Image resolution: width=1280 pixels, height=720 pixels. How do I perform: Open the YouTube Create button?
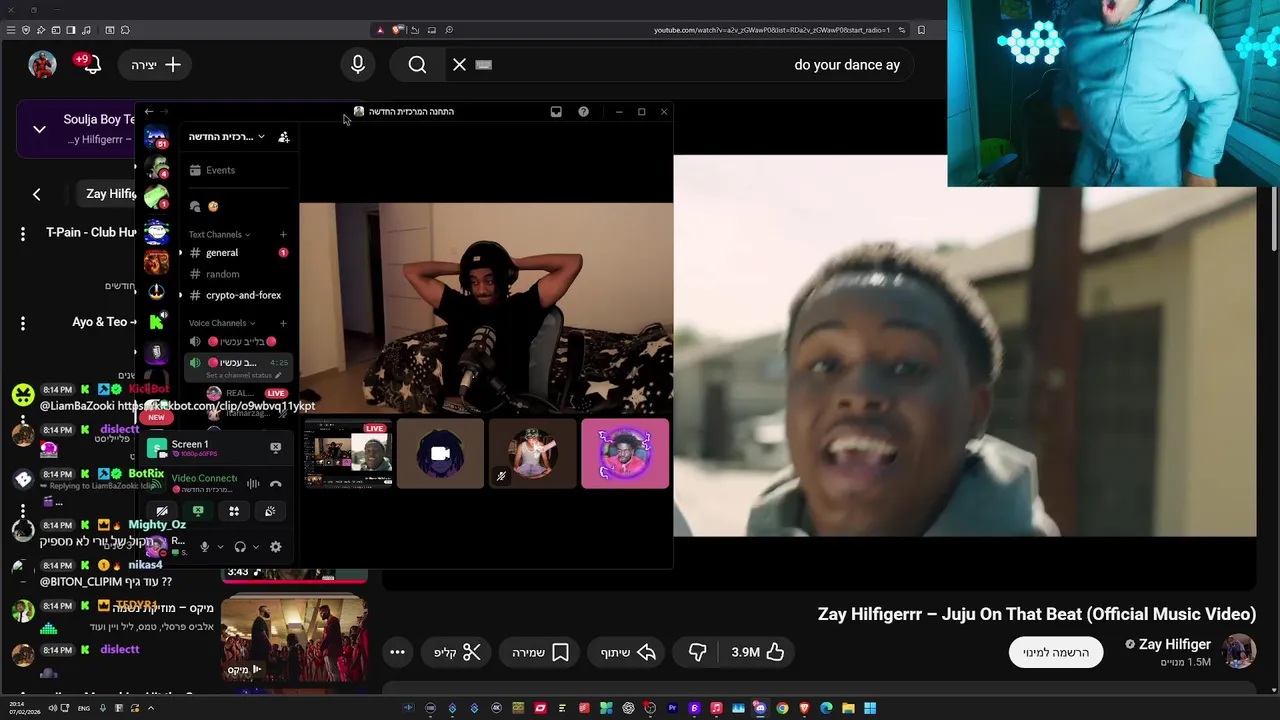[x=156, y=64]
